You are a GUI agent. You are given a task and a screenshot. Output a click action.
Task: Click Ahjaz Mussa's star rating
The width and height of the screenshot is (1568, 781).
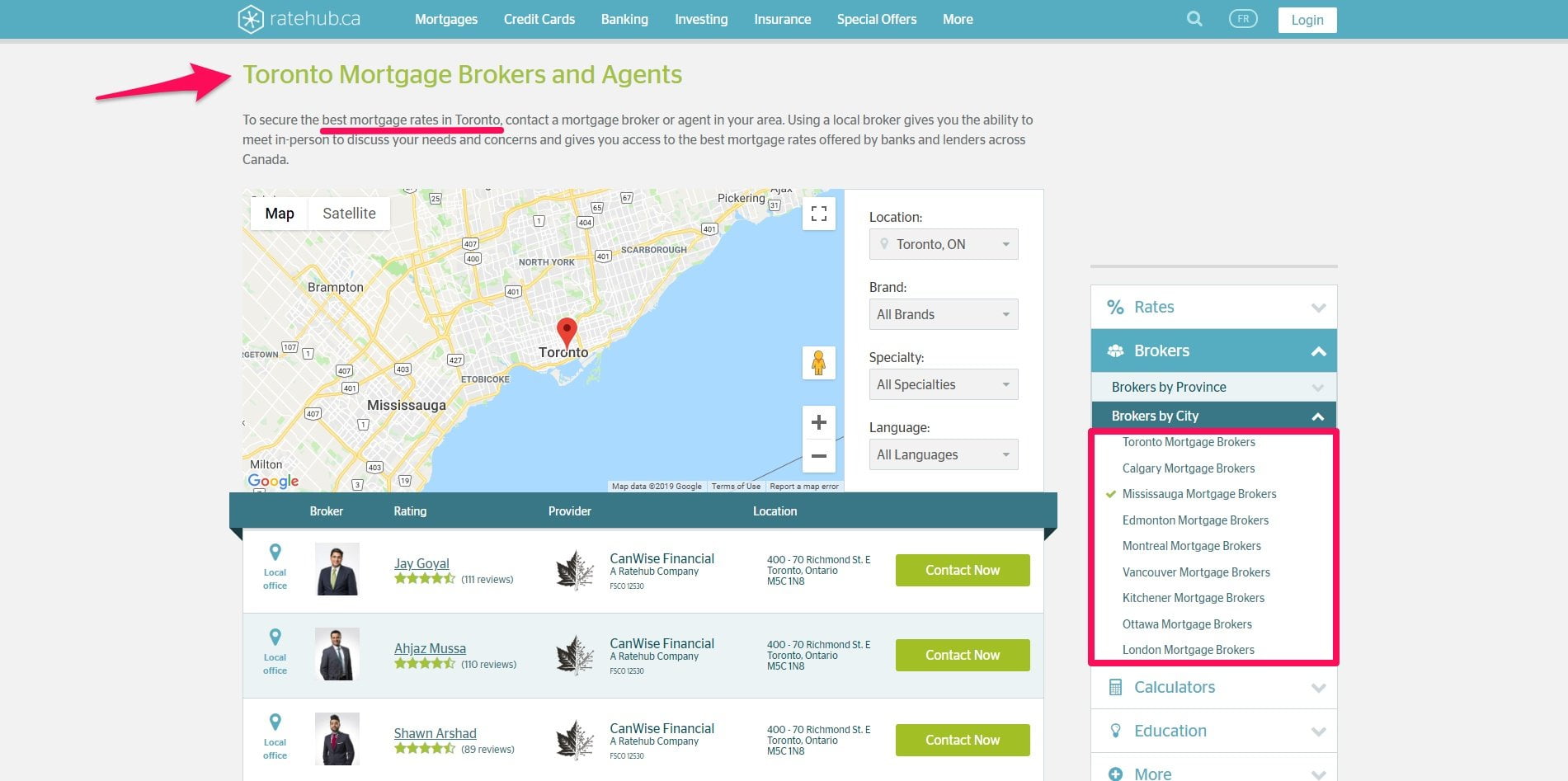[x=425, y=664]
